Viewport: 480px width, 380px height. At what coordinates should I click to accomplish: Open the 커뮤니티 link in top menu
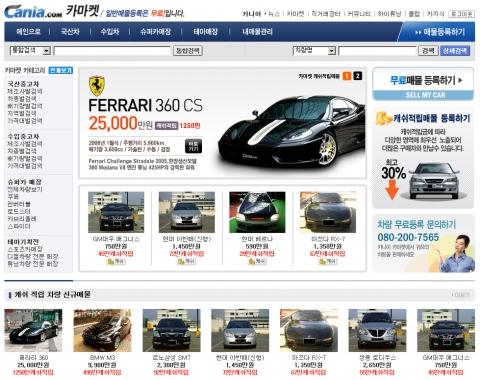[x=359, y=14]
